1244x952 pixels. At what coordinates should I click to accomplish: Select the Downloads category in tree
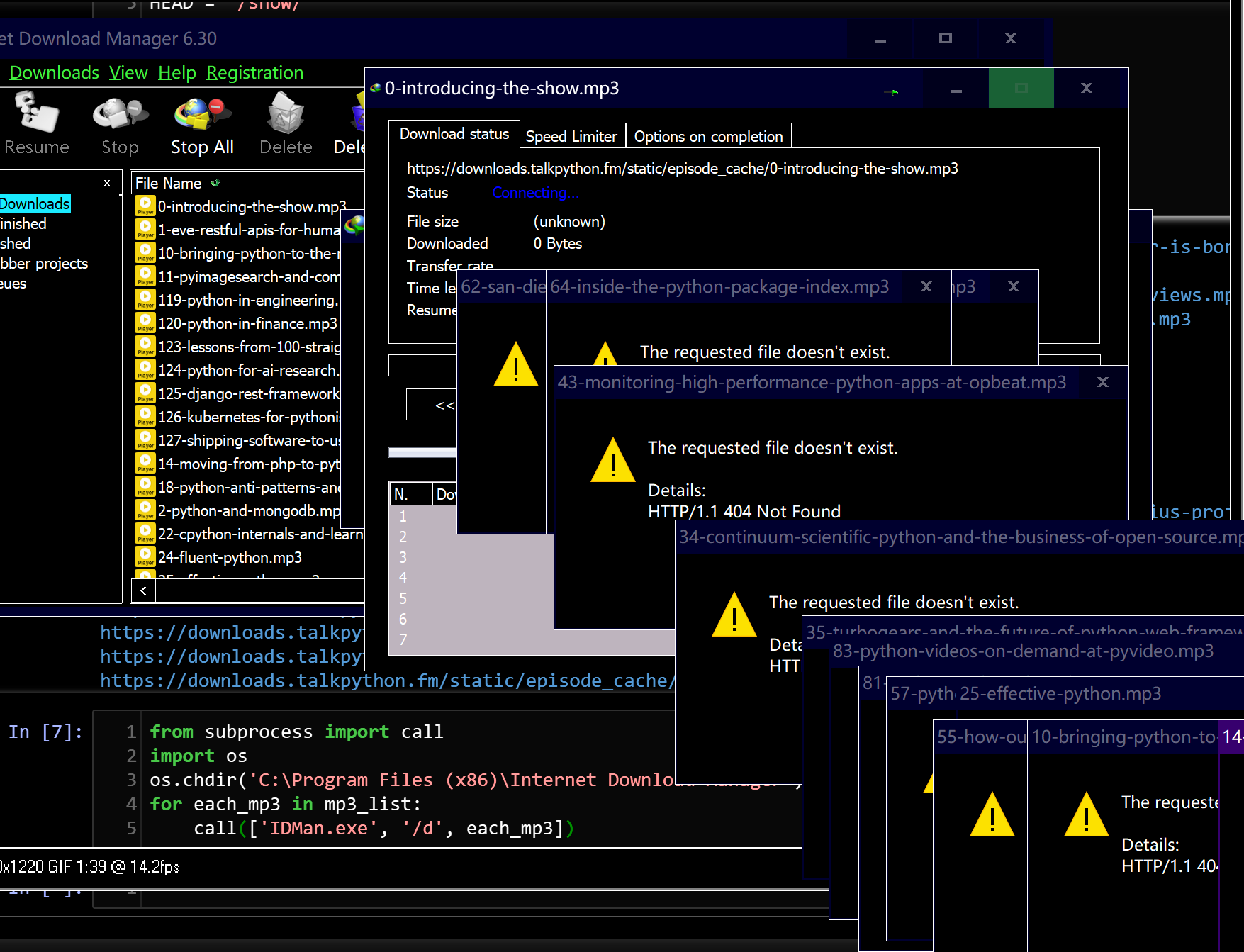click(x=35, y=204)
